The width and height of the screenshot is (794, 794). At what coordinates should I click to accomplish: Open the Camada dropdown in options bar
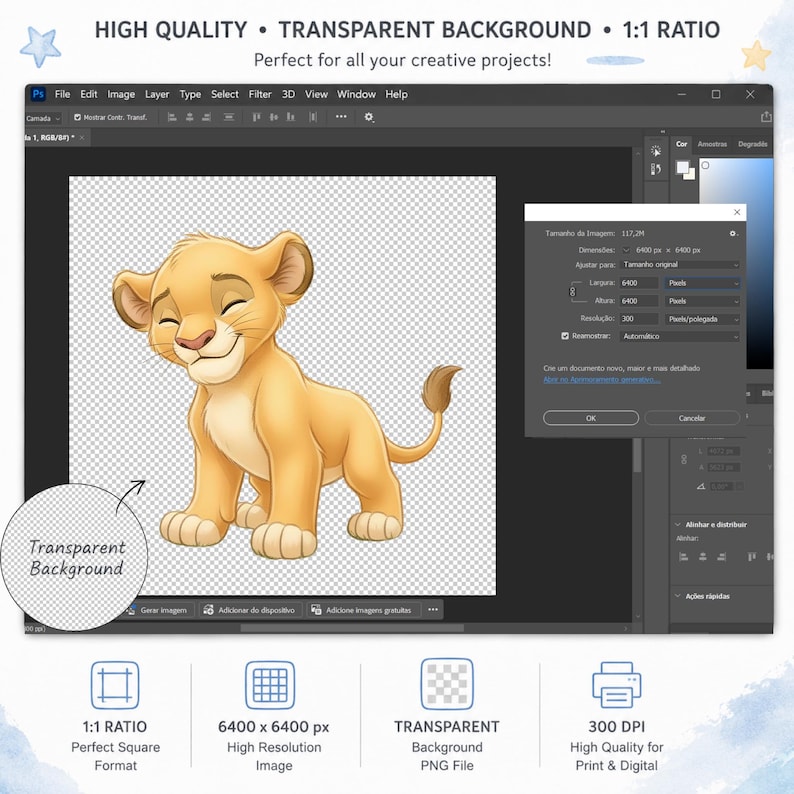(x=43, y=118)
